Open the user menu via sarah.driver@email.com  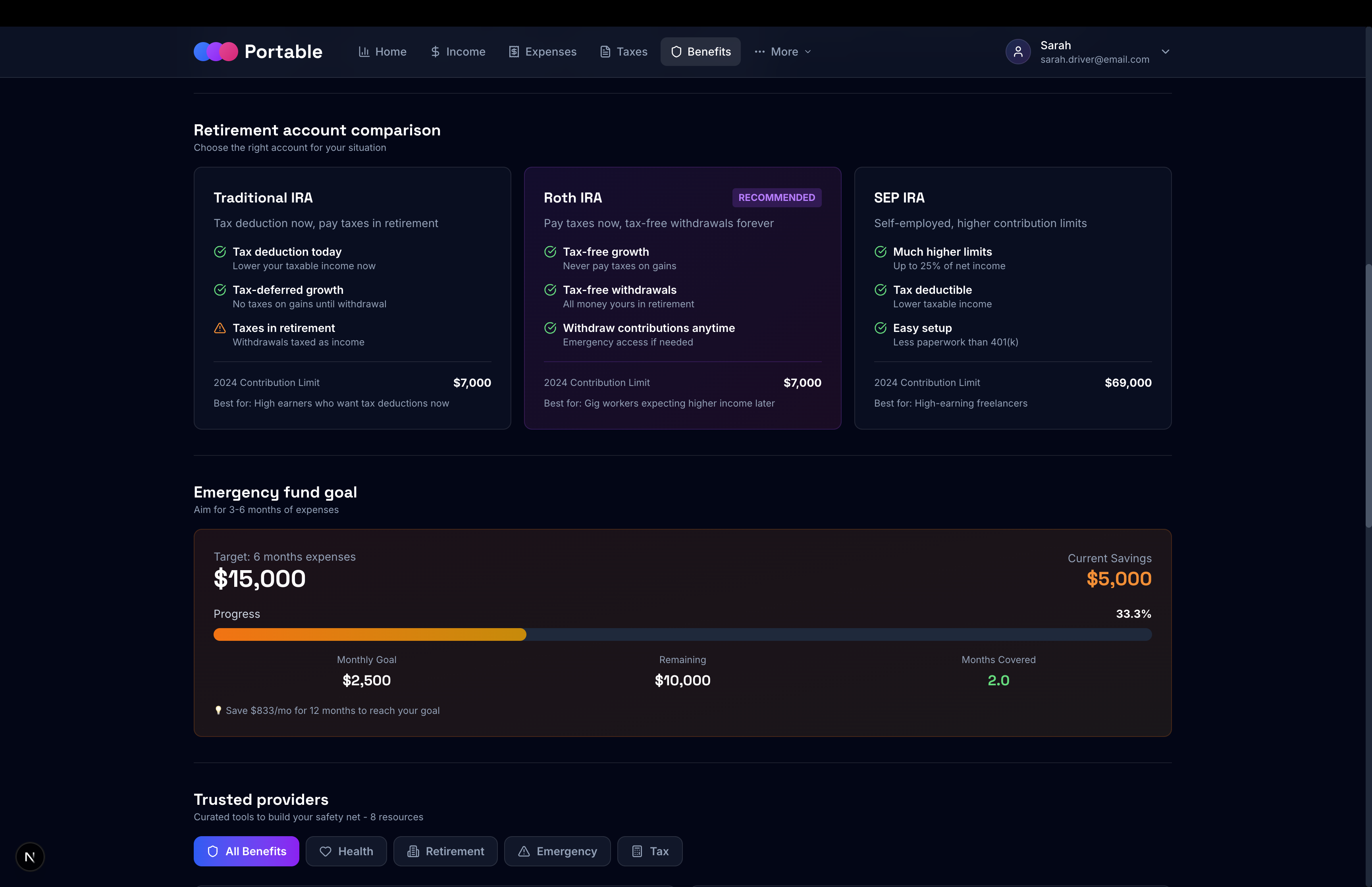(x=1094, y=59)
